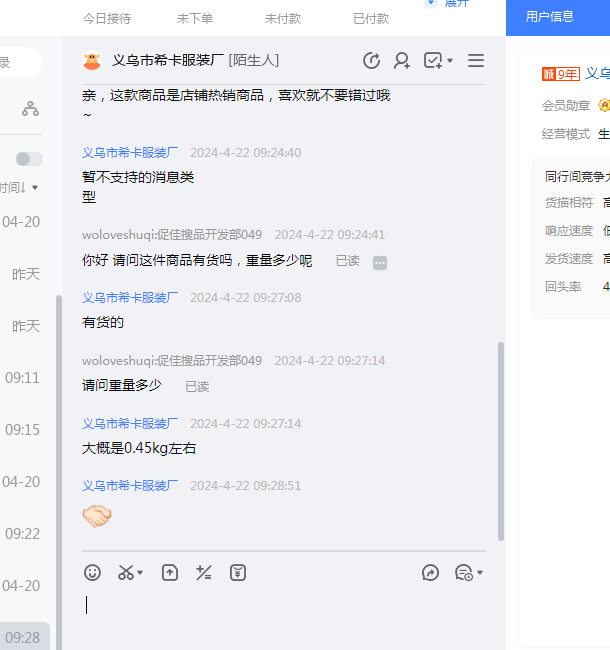The height and width of the screenshot is (650, 610).
Task: Click the forward/share arrow icon
Action: point(431,573)
